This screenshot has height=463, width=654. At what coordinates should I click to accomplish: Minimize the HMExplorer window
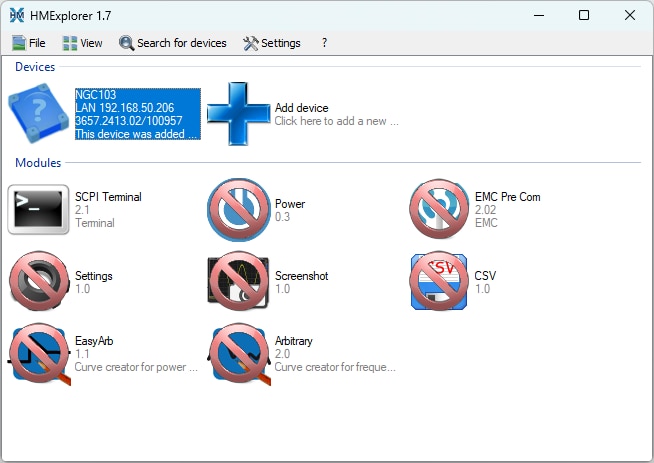[x=539, y=15]
